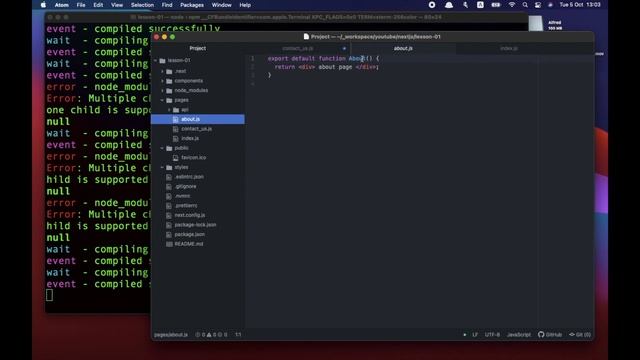Viewport: 640px width, 360px height.
Task: Open .gitignore file
Action: pos(185,186)
